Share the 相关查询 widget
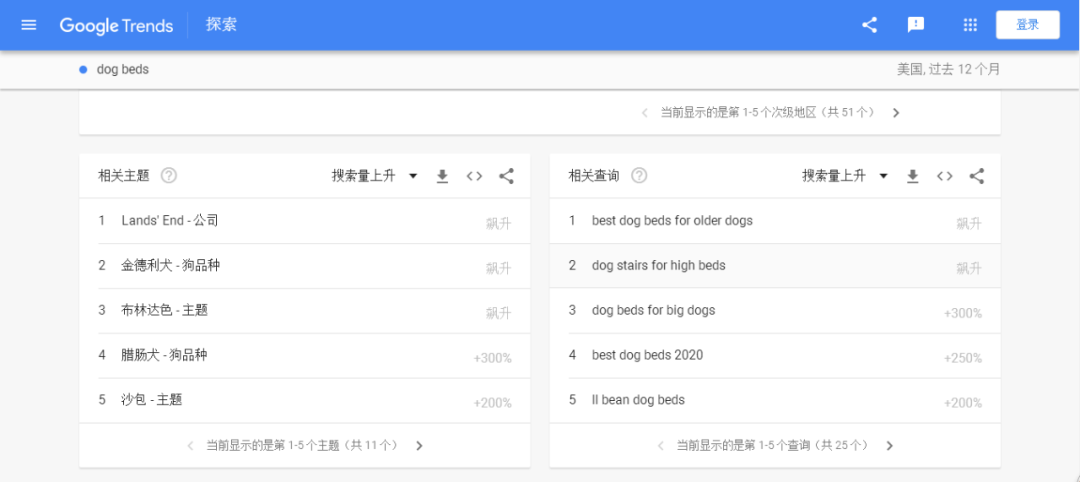Screen dimensions: 1080x482 coord(977,176)
